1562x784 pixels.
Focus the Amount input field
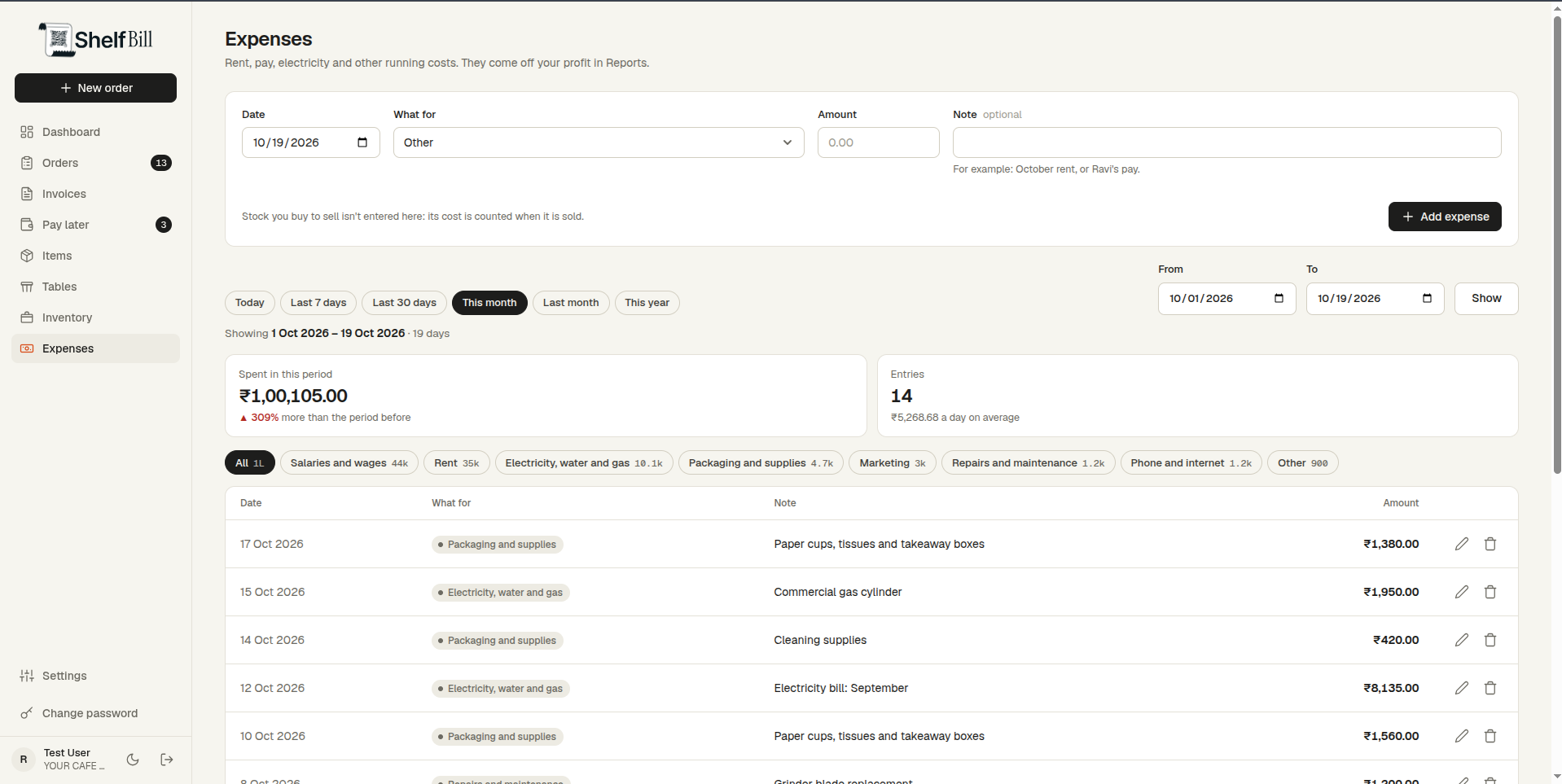[879, 142]
